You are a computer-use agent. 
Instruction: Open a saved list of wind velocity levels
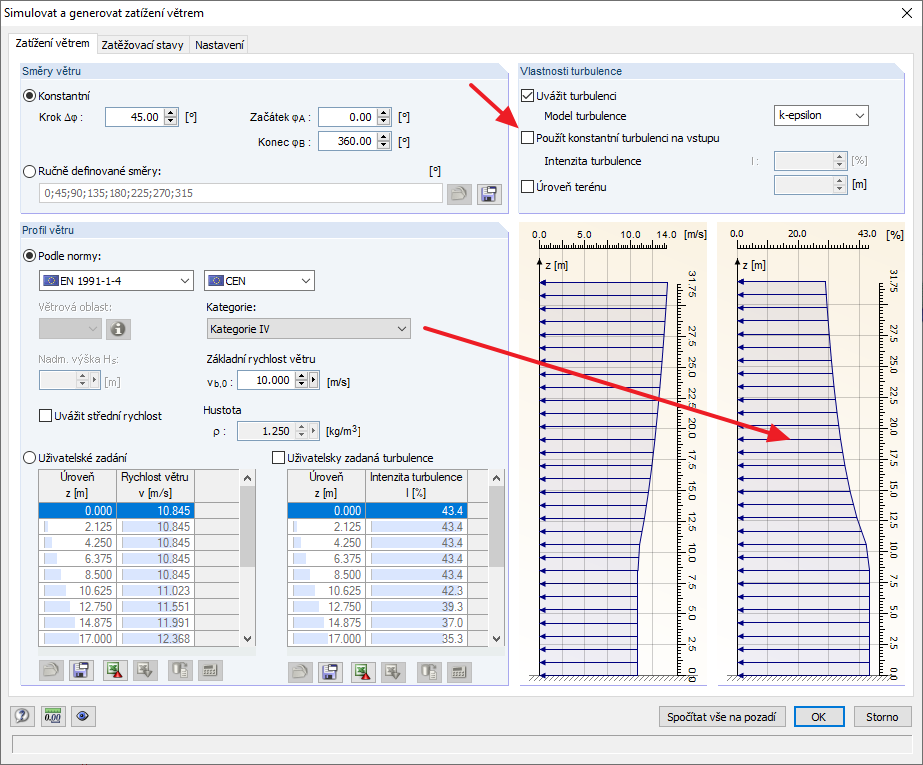(50, 670)
